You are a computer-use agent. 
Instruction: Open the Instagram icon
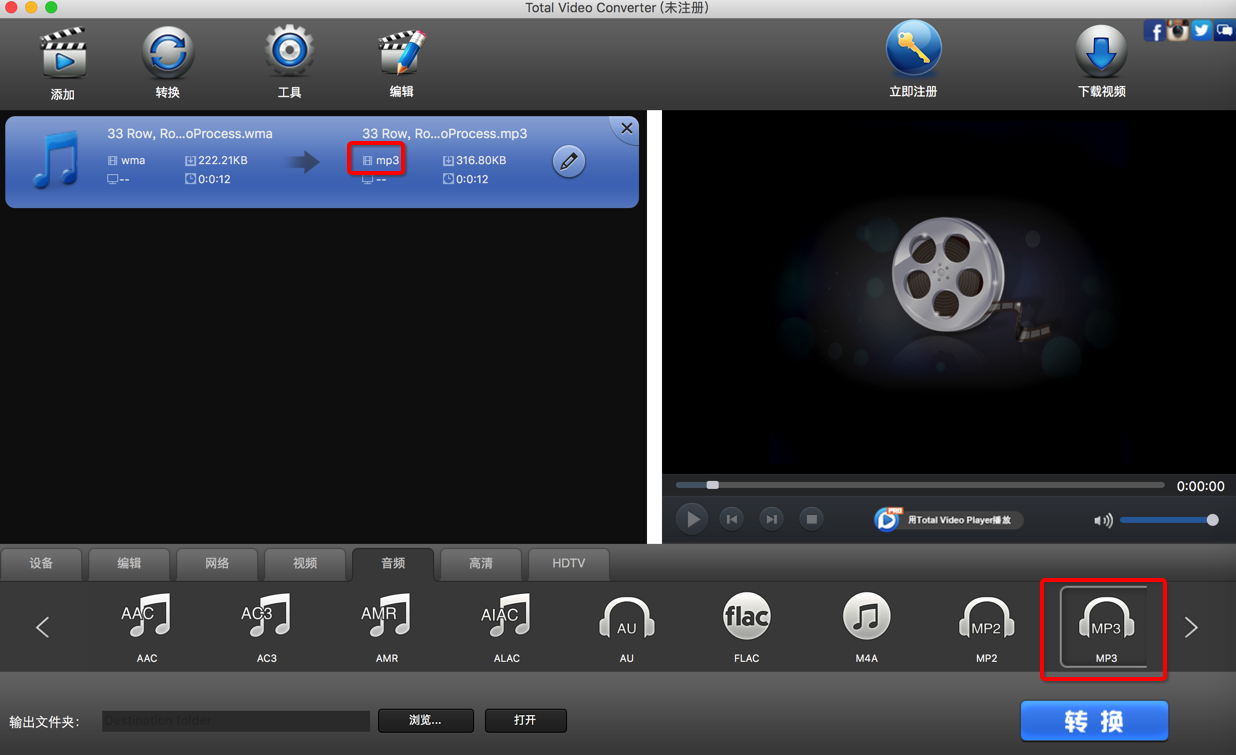tap(1178, 31)
